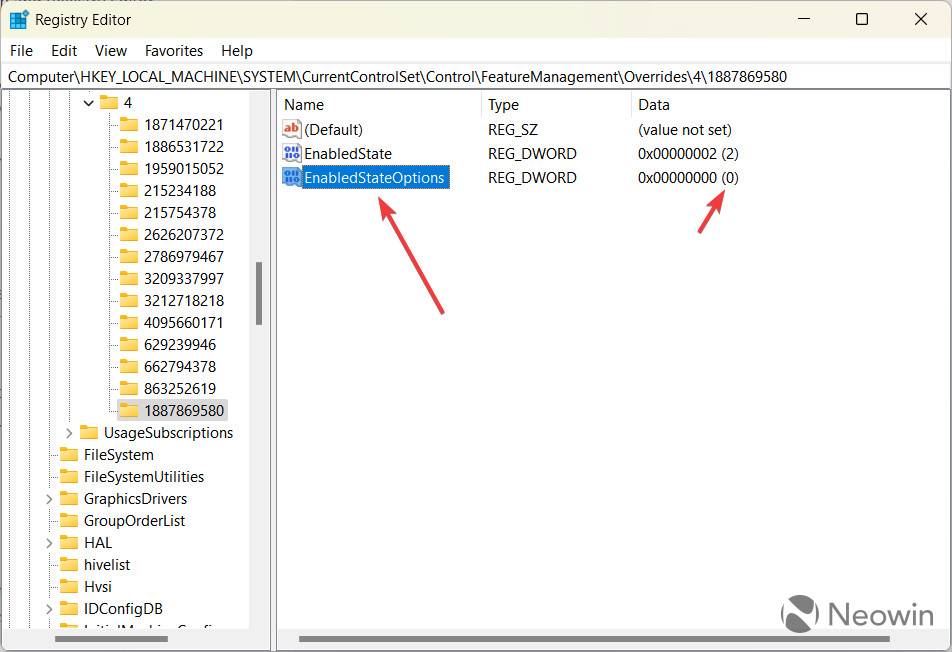Screen dimensions: 952x652
Task: Click the tree pane horizontal scrollbar
Action: [x=111, y=639]
